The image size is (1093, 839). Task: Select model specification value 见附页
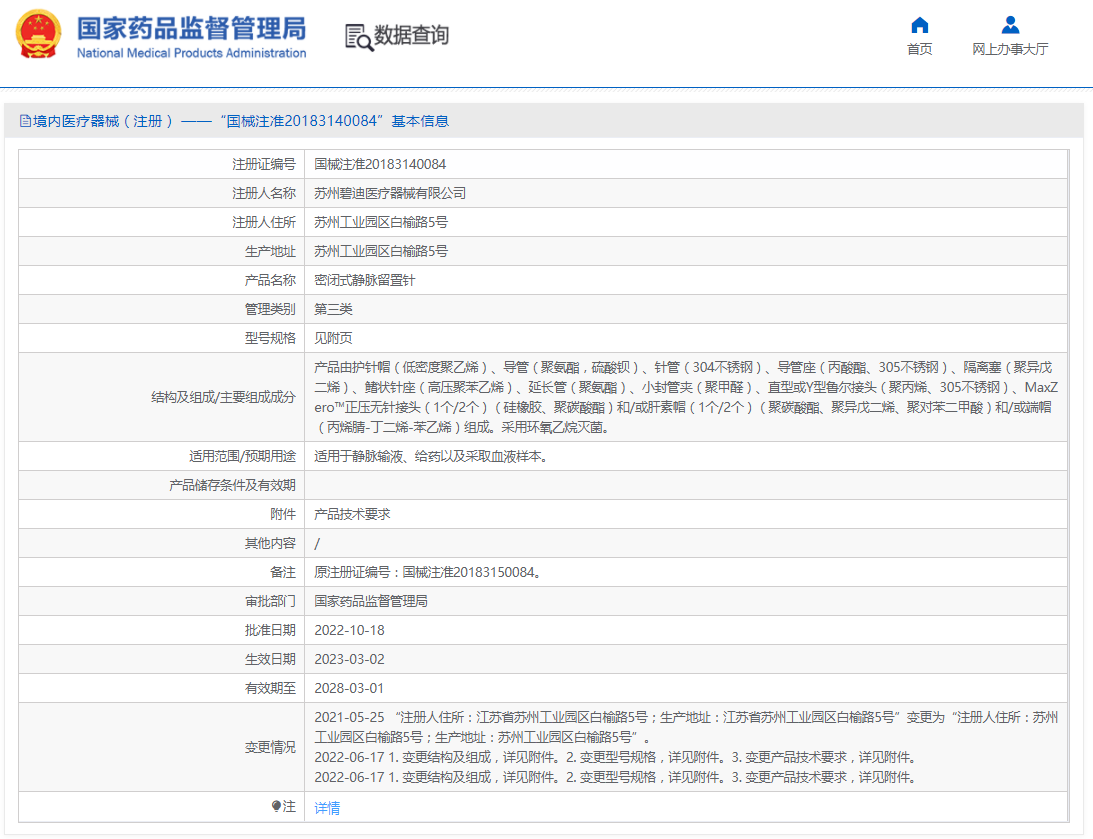333,338
